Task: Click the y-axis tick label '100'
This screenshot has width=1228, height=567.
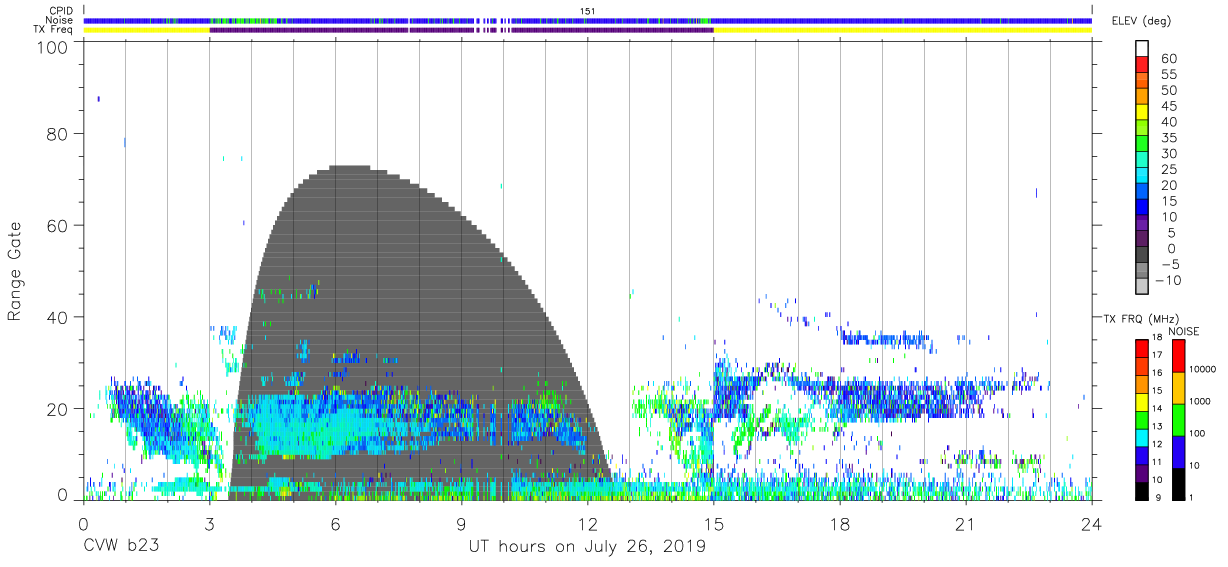Action: 51,48
